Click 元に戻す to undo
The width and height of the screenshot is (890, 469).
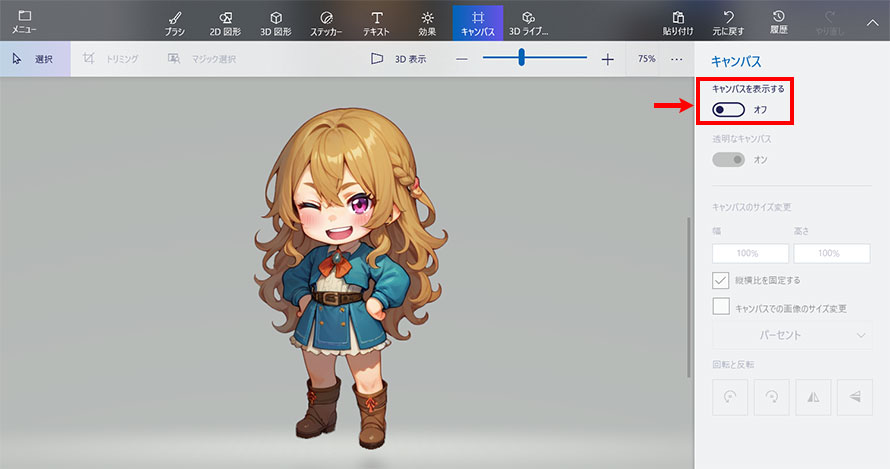(x=728, y=23)
